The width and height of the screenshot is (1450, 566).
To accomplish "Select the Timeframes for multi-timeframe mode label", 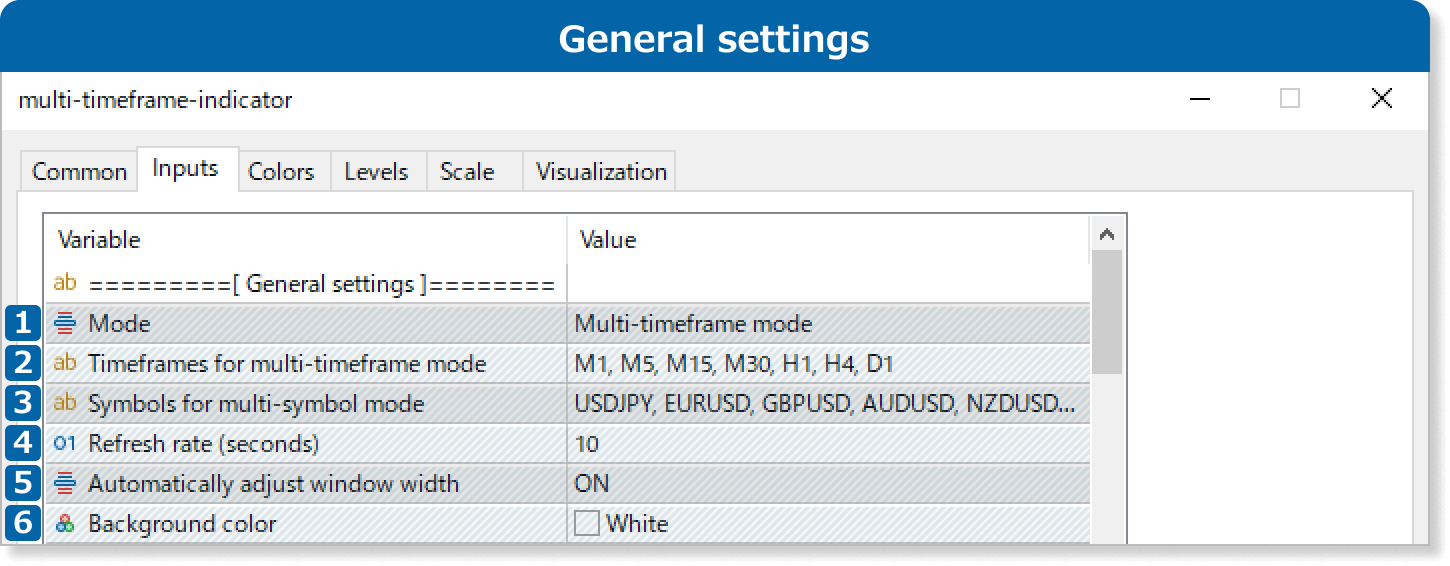I will [287, 363].
